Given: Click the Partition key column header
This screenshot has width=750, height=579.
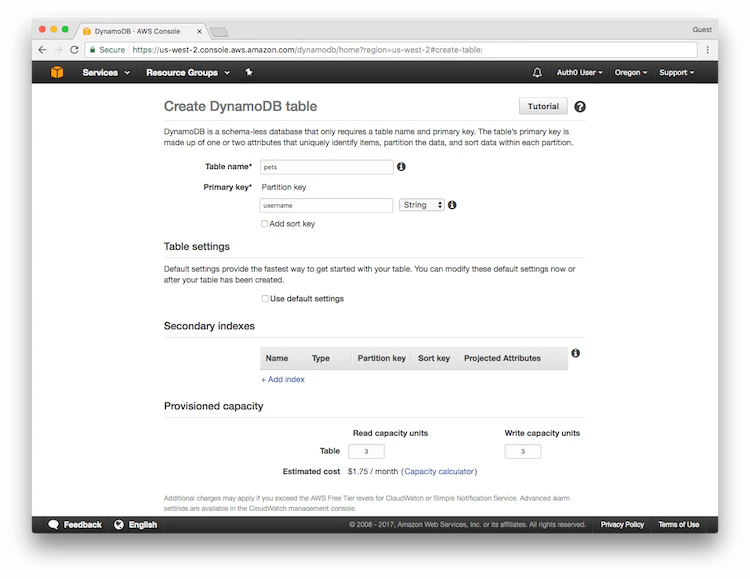Looking at the screenshot, I should pyautogui.click(x=381, y=358).
